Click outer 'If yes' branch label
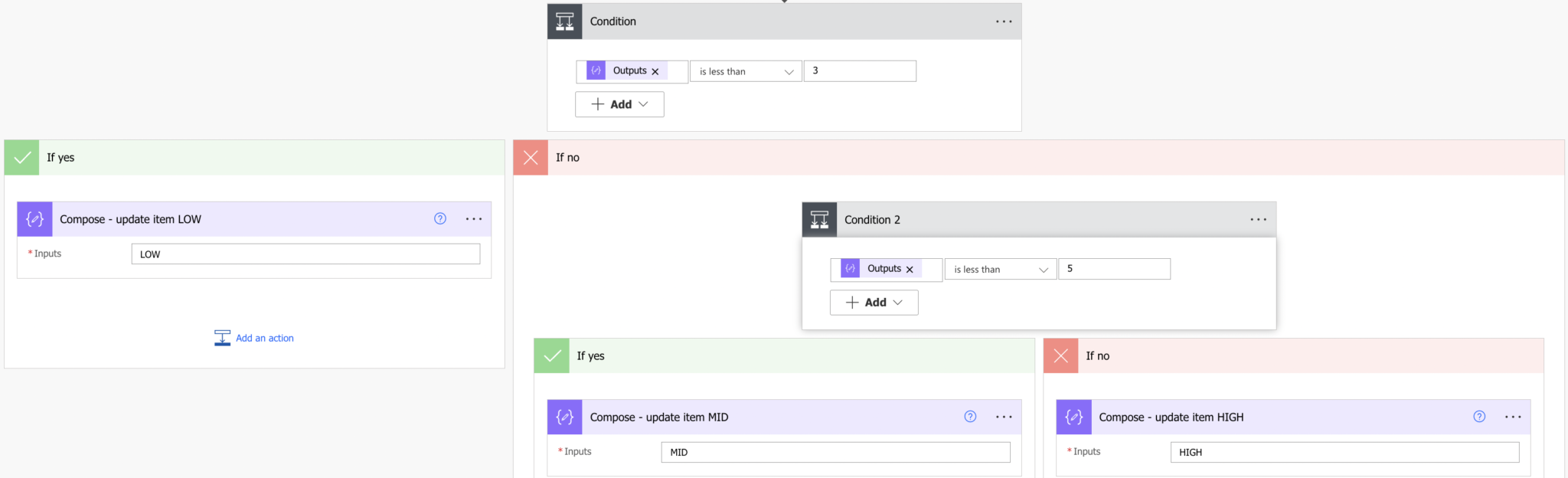Viewport: 1568px width, 478px height. click(x=60, y=158)
